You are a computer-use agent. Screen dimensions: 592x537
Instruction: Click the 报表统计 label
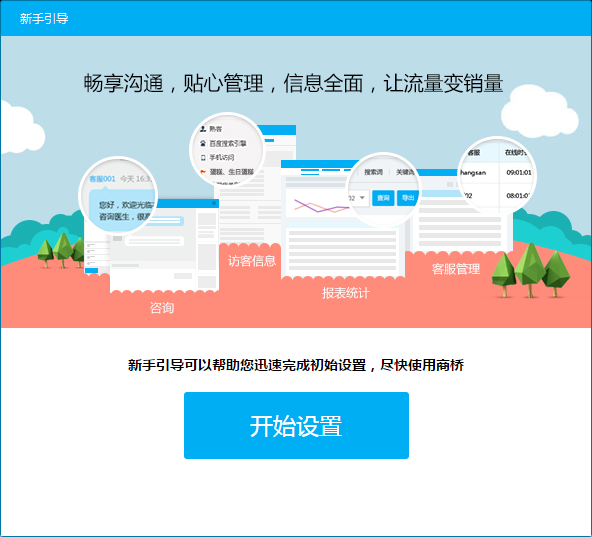click(x=345, y=293)
